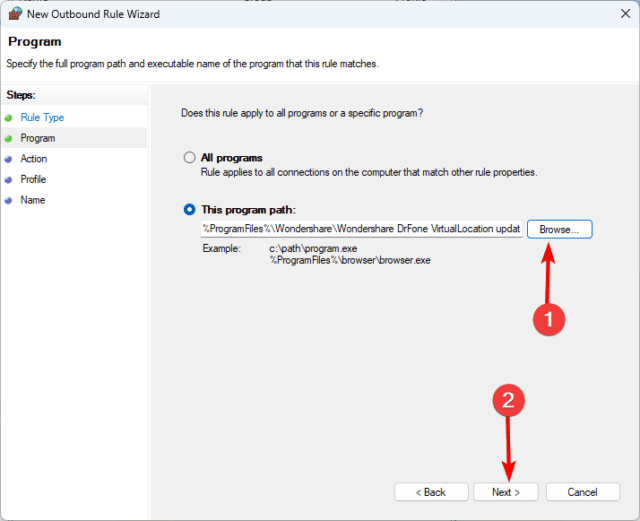Viewport: 640px width, 521px height.
Task: Select the All programs radio button
Action: tap(189, 158)
